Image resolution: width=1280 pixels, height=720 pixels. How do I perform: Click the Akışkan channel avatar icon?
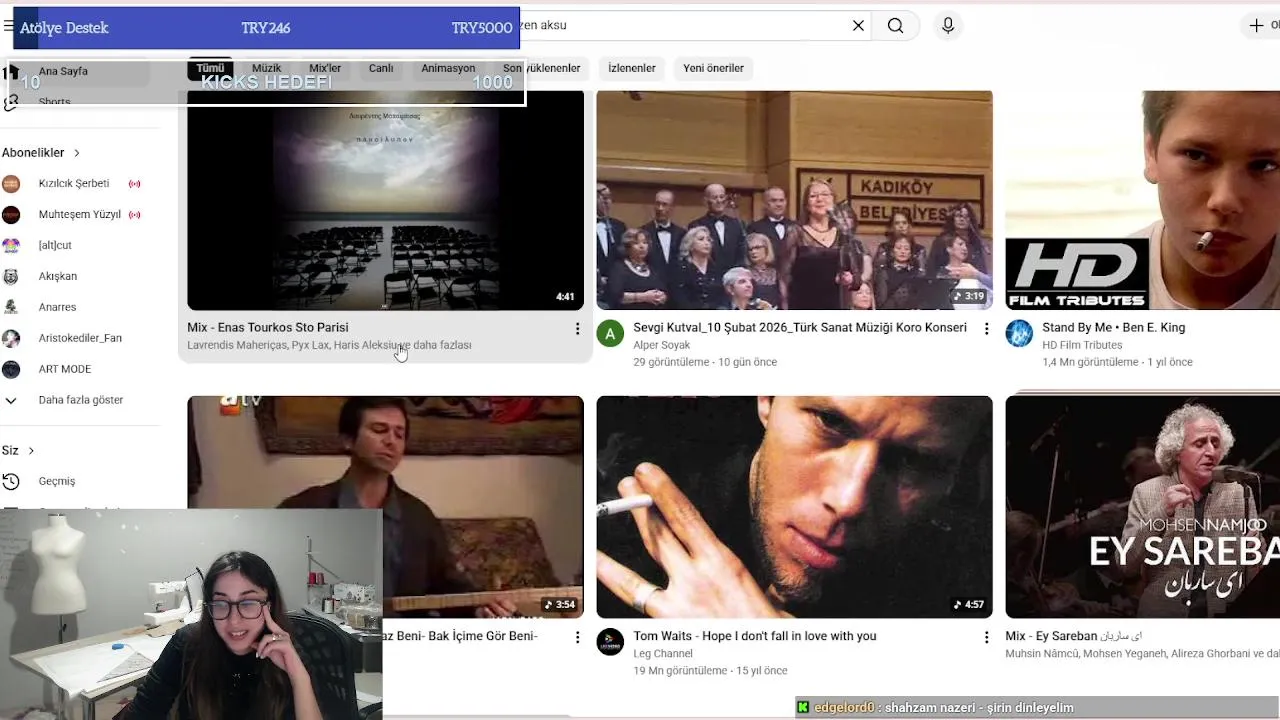coord(11,276)
